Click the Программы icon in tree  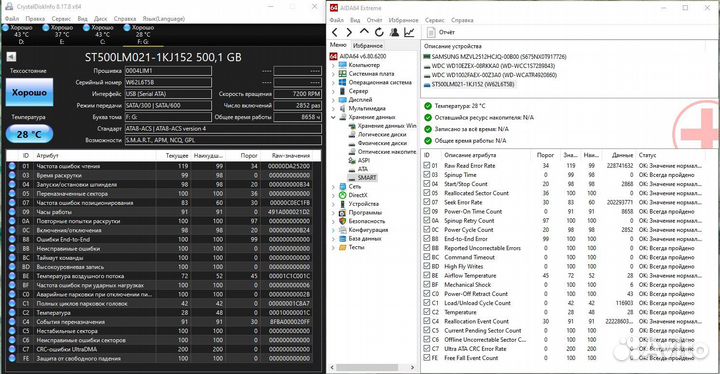(343, 213)
